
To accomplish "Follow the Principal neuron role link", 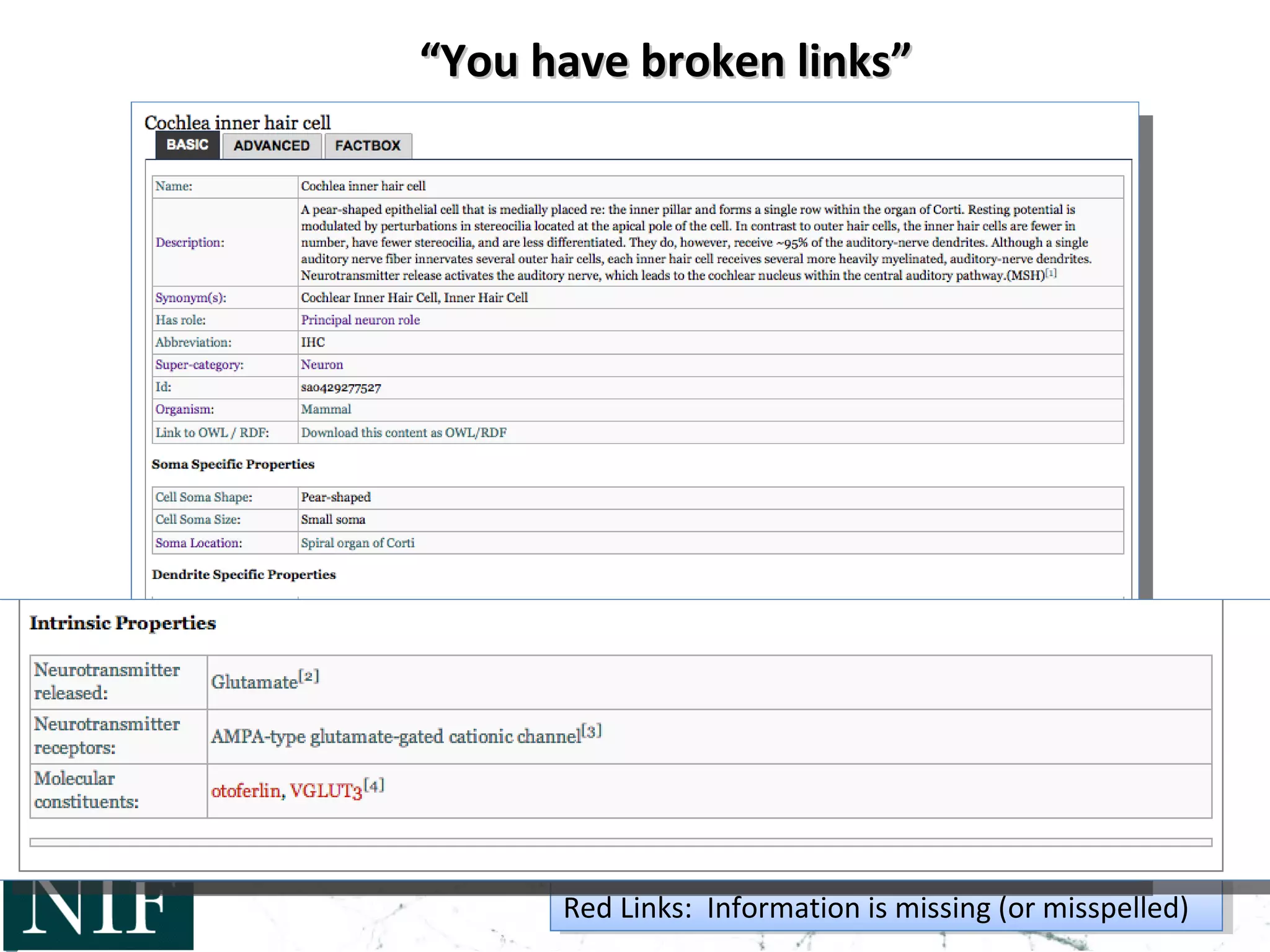I will point(360,320).
